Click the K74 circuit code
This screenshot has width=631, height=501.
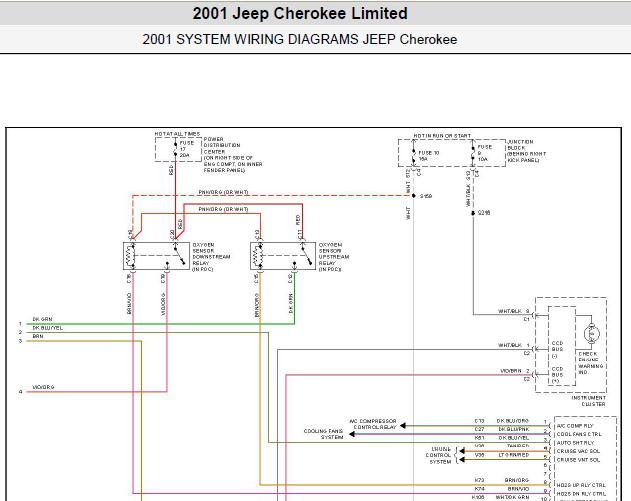[479, 489]
